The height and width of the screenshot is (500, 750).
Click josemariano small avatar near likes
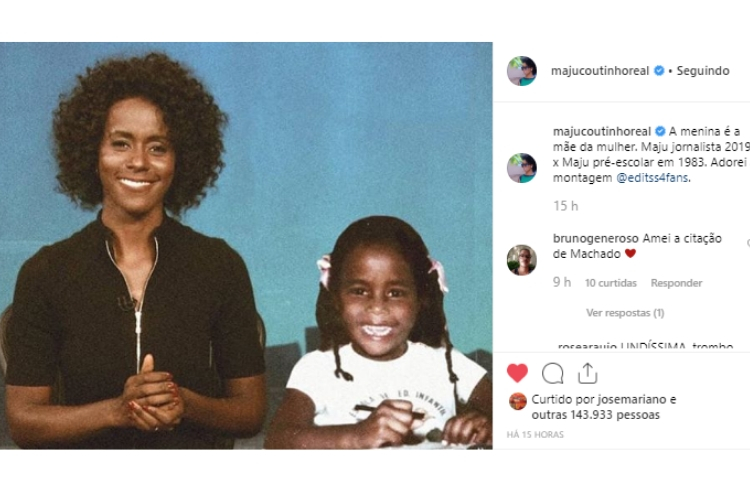pos(518,401)
